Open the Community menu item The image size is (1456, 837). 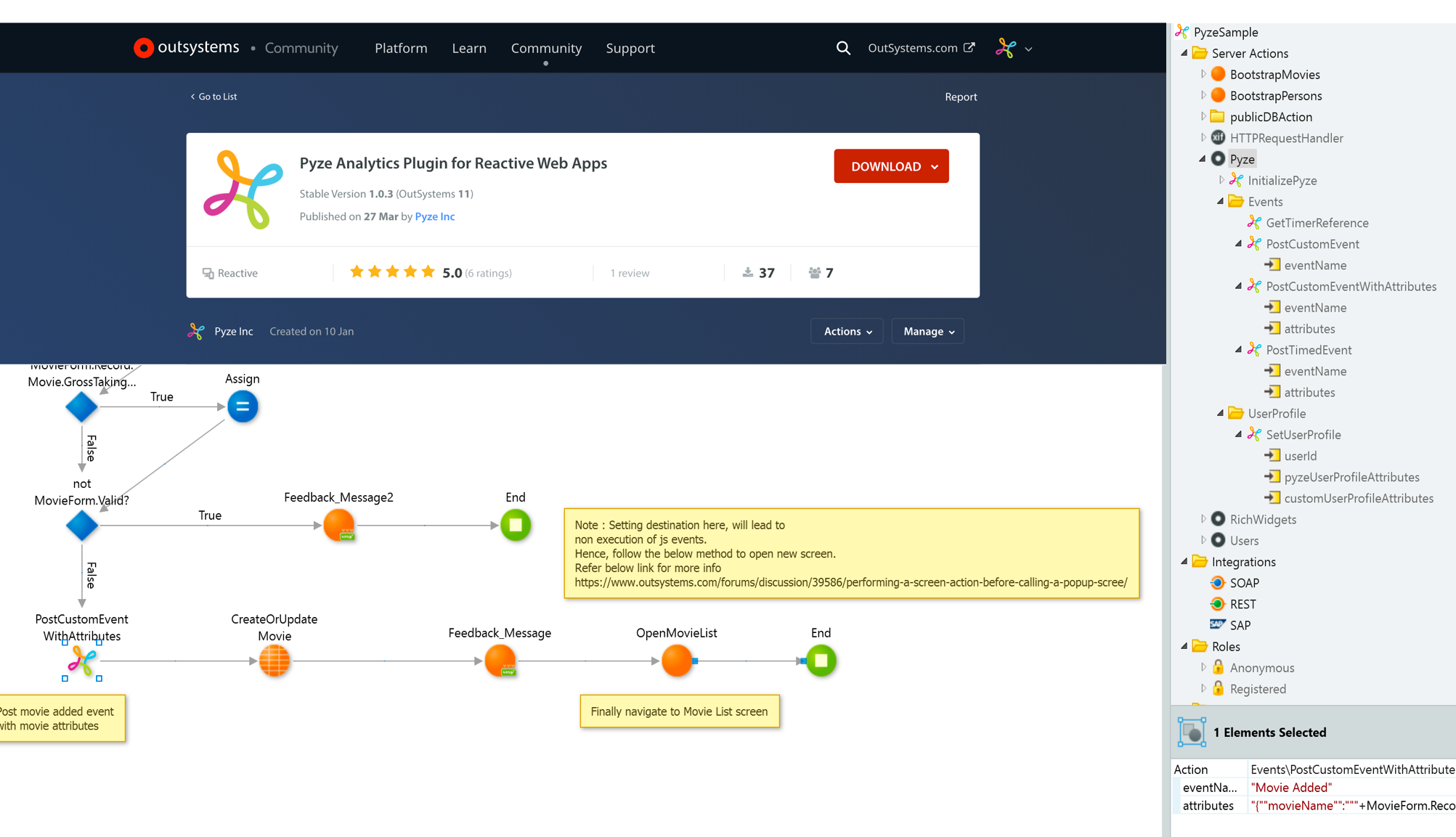[x=546, y=48]
